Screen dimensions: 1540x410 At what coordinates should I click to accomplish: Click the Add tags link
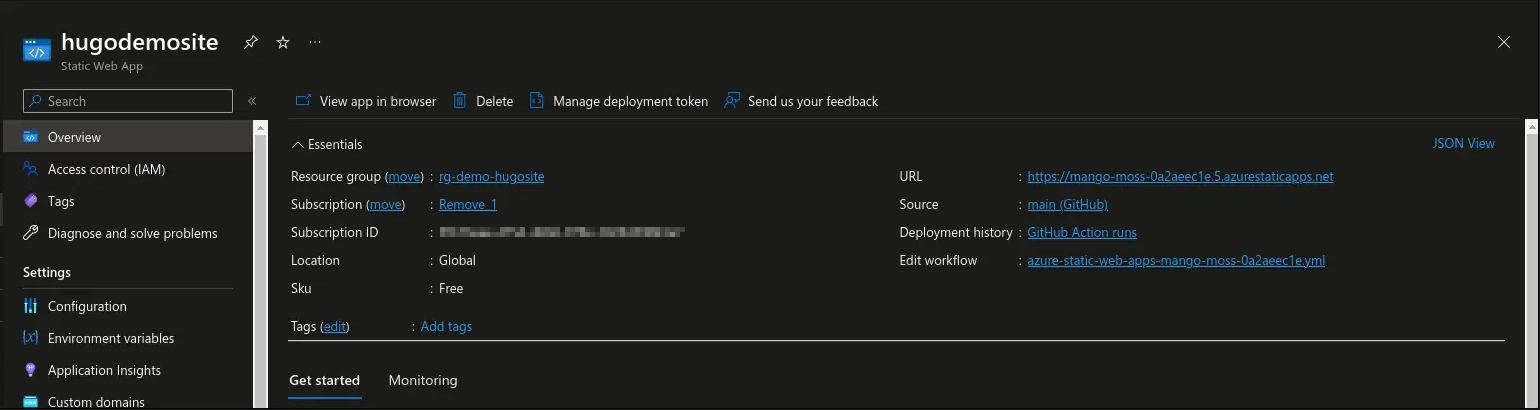pos(446,326)
